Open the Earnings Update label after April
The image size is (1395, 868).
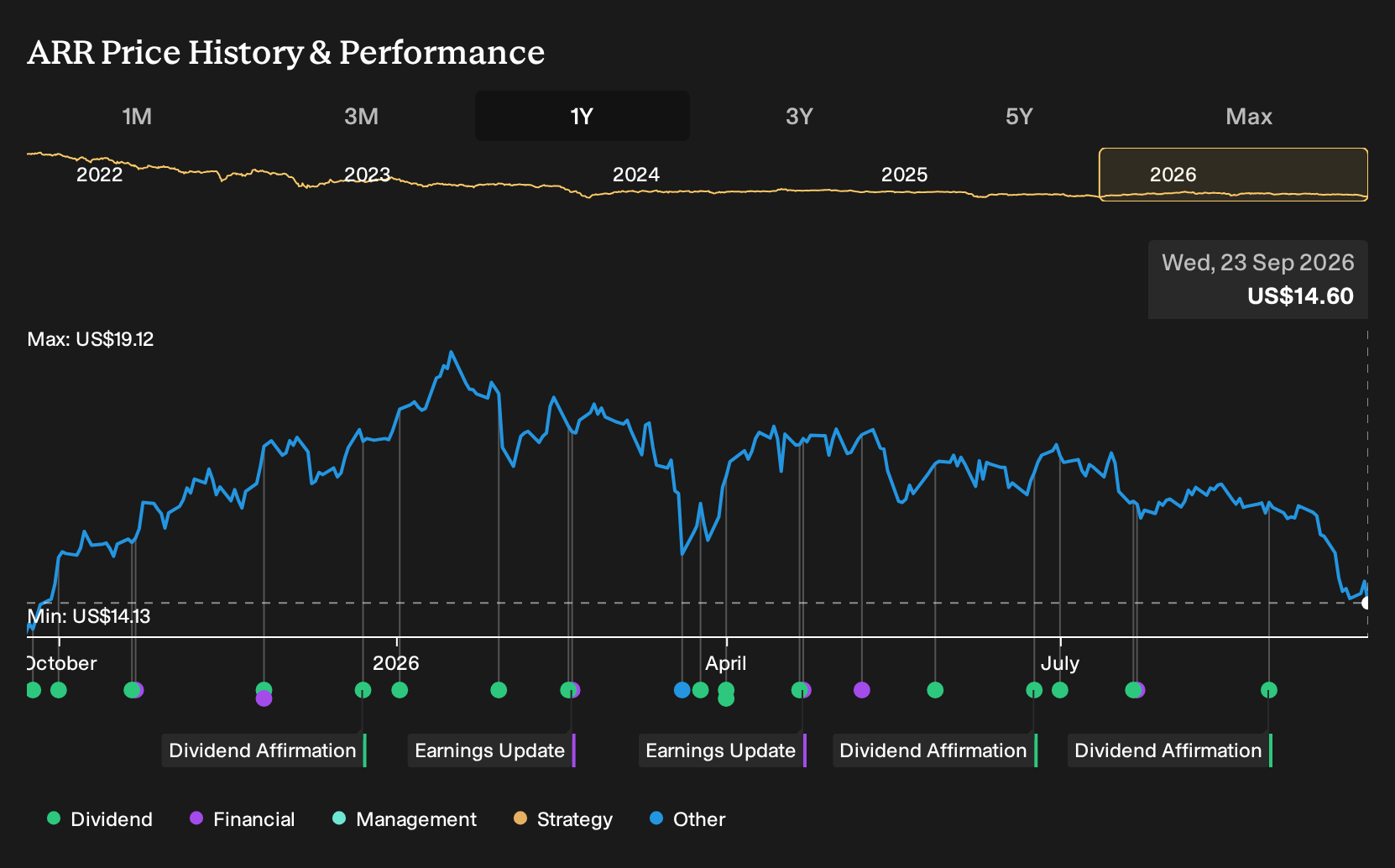point(723,750)
